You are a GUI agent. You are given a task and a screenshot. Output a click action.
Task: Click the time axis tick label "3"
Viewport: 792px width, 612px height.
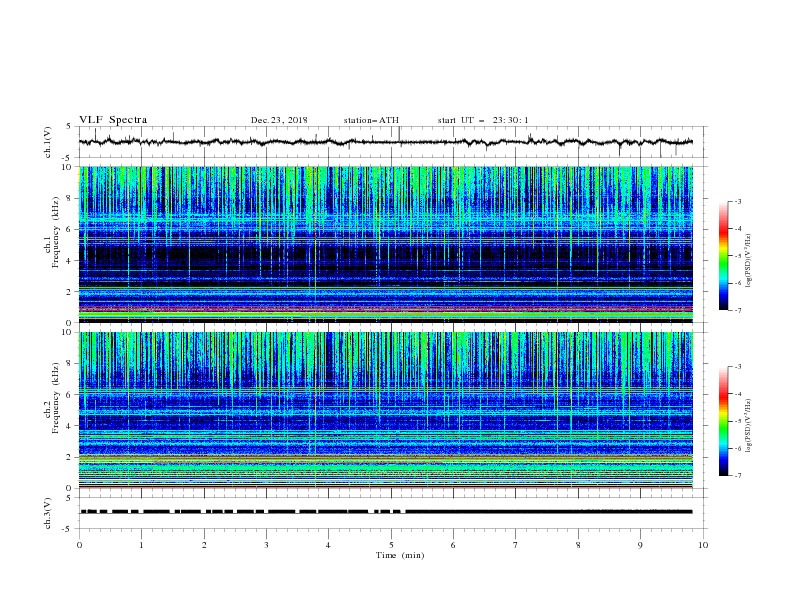pyautogui.click(x=267, y=545)
